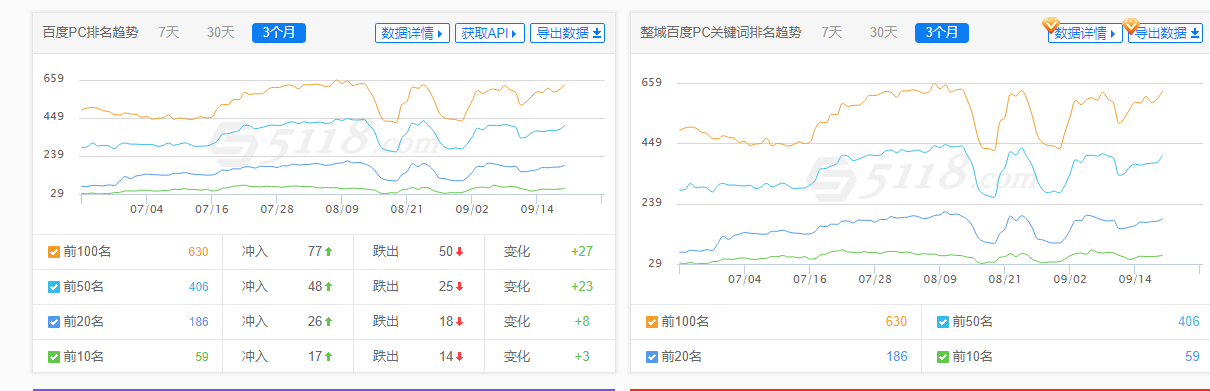Click the red down arrow beside 25
Image resolution: width=1210 pixels, height=391 pixels.
tap(460, 287)
